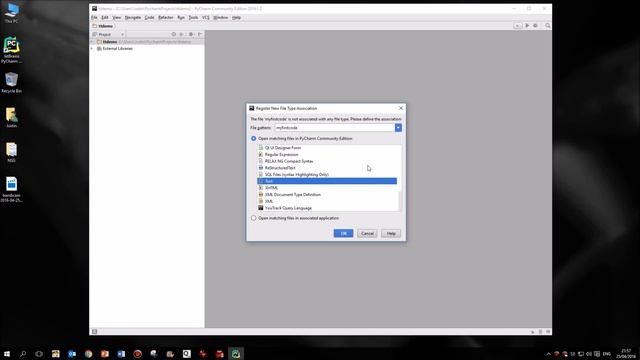The height and width of the screenshot is (360, 640).
Task: Open the File menu
Action: (94, 18)
